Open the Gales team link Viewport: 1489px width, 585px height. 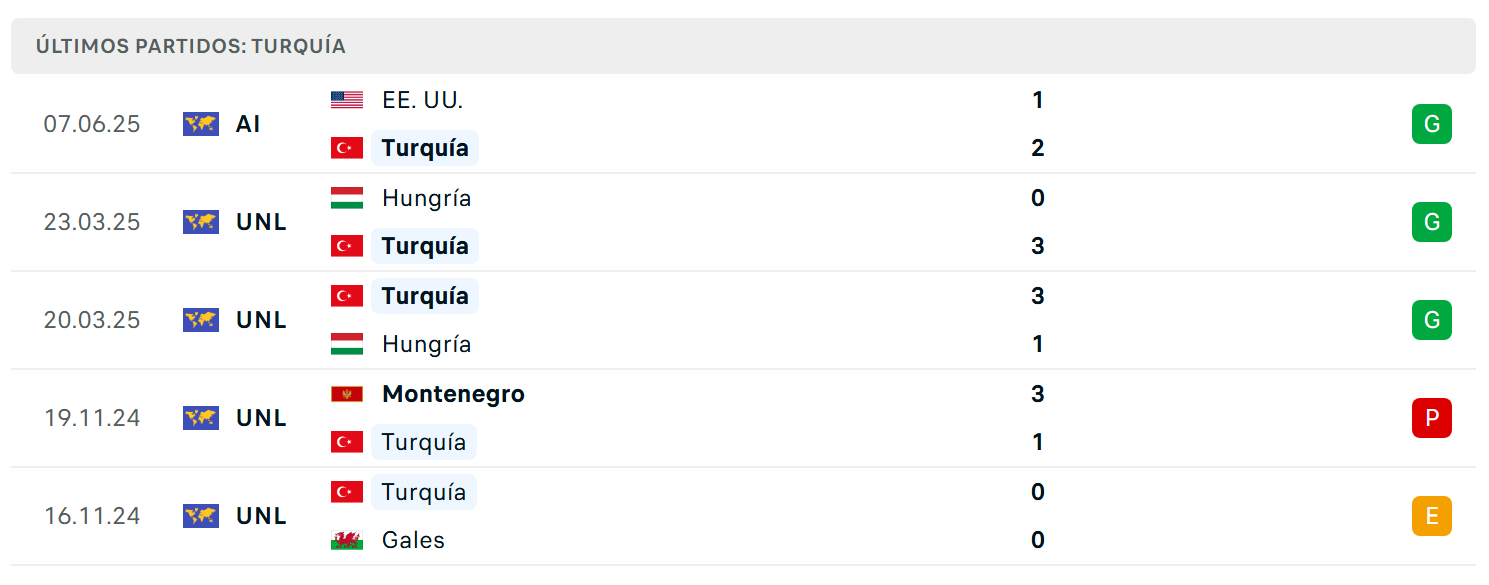[413, 540]
